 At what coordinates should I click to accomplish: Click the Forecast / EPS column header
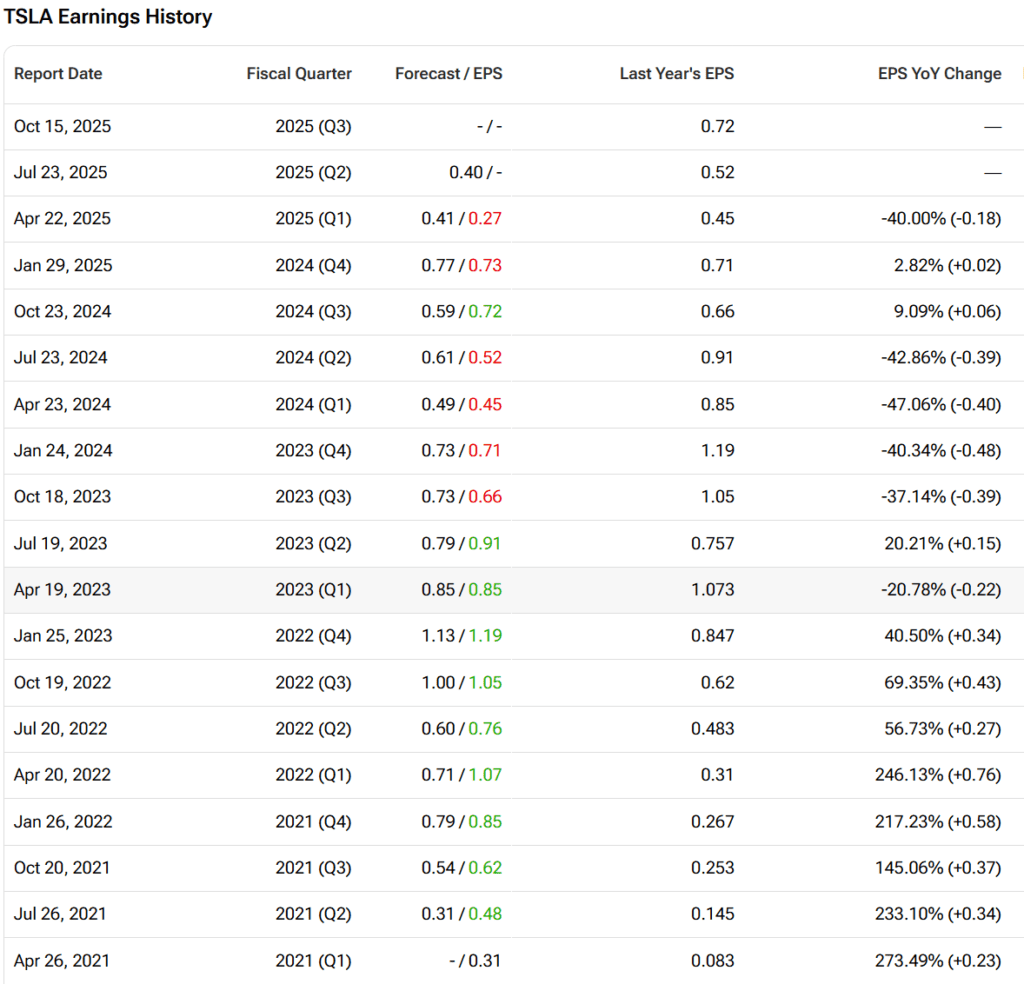449,74
